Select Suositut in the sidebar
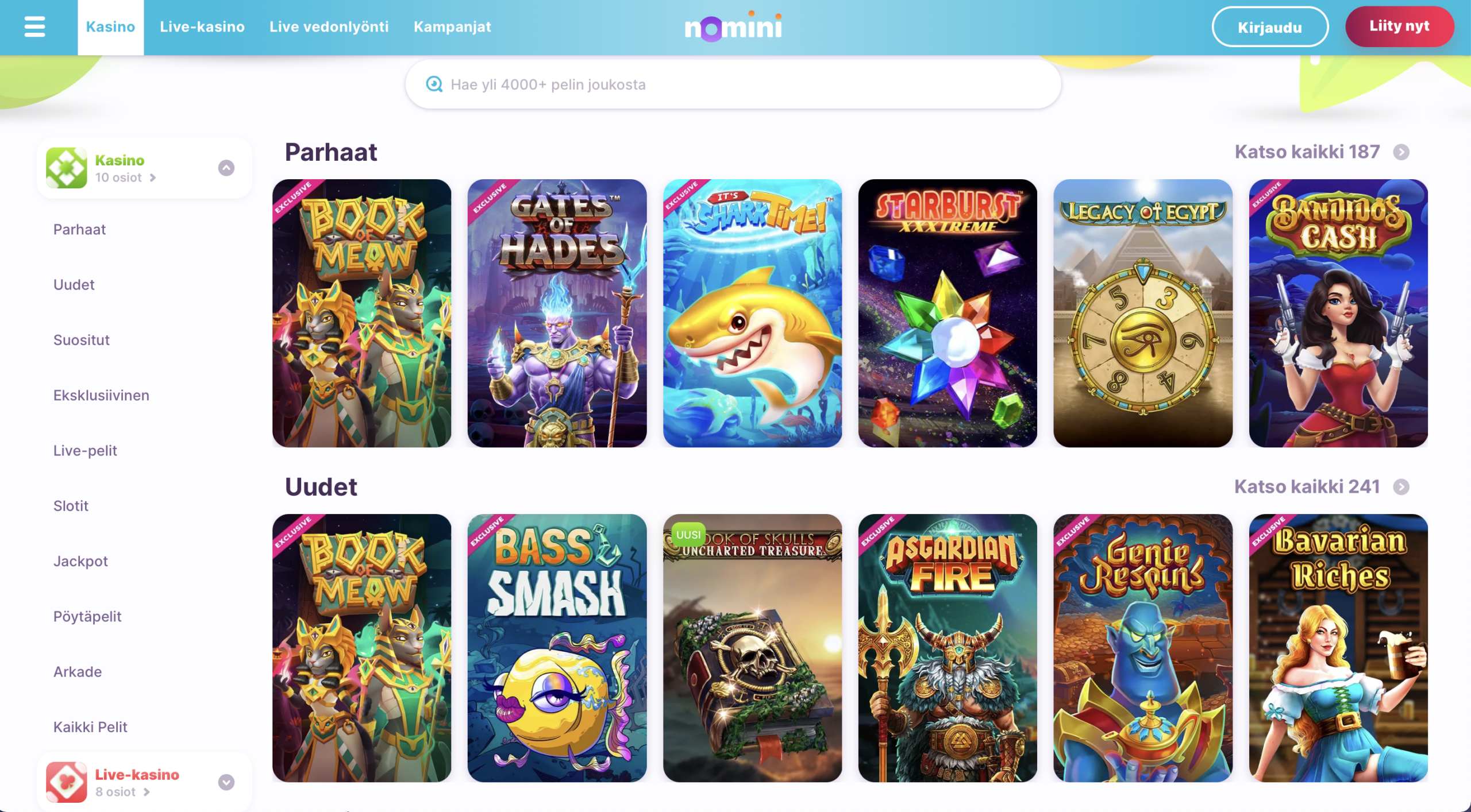1471x812 pixels. pos(81,340)
